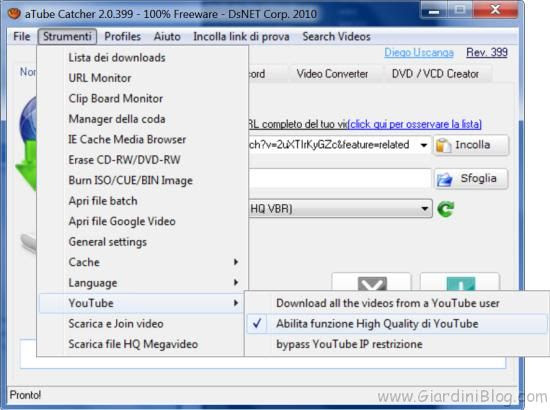Click Incolla link di prova menu

point(241,36)
